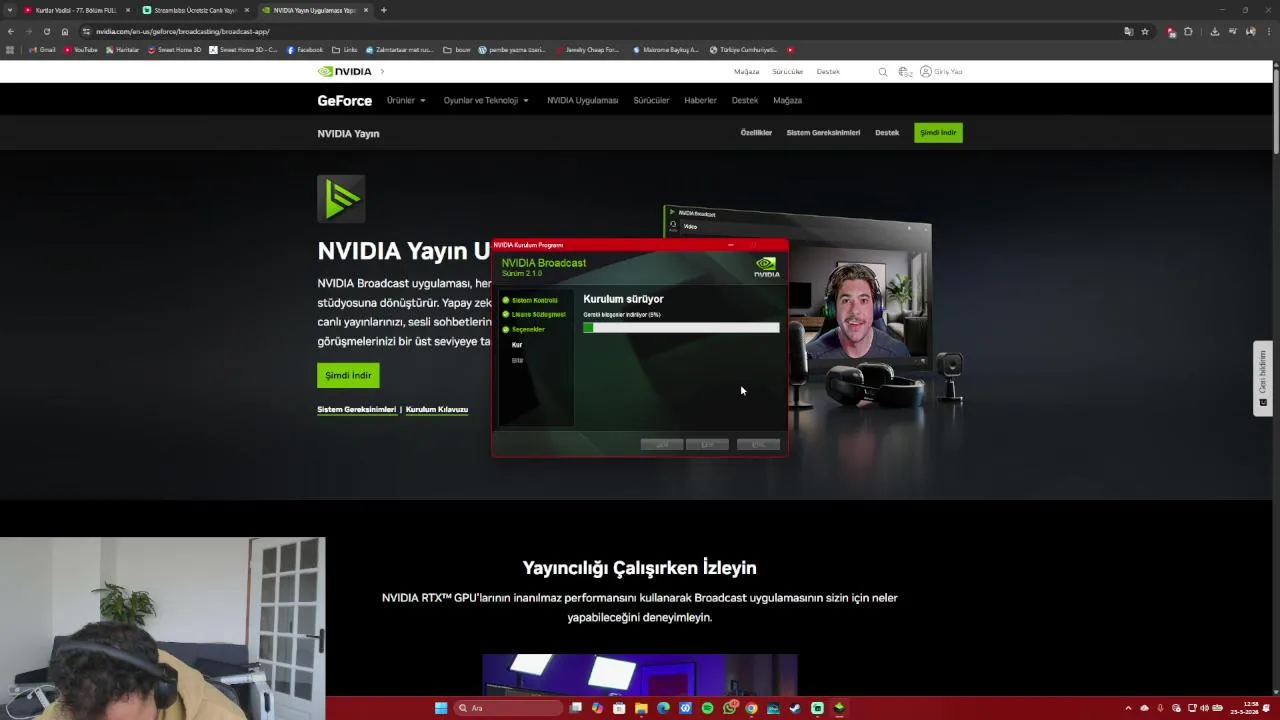Click the NVIDIA logo in the site header

[344, 72]
